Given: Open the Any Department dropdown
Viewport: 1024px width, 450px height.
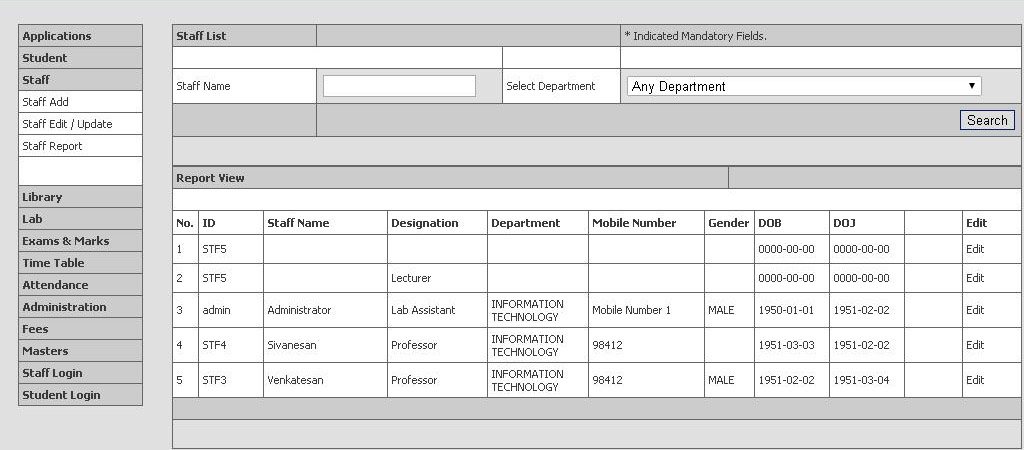Looking at the screenshot, I should [x=804, y=86].
